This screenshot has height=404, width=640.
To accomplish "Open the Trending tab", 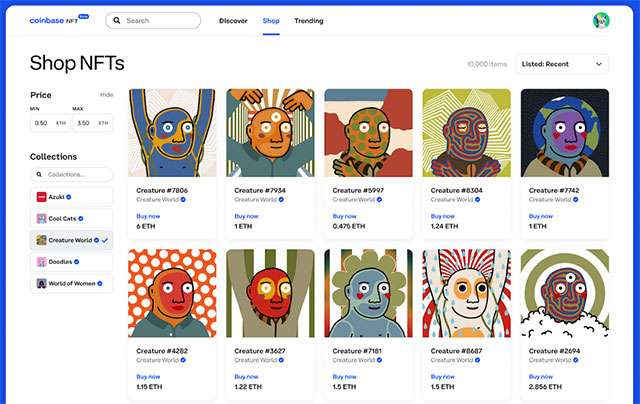I will 308,20.
